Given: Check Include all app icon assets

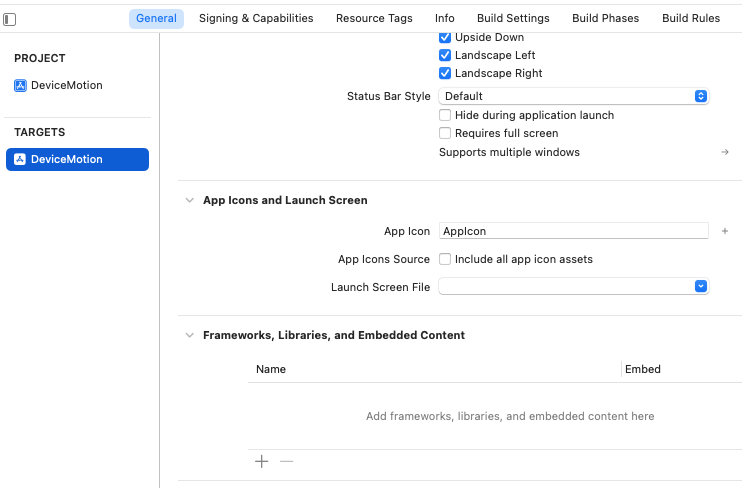Looking at the screenshot, I should [445, 260].
